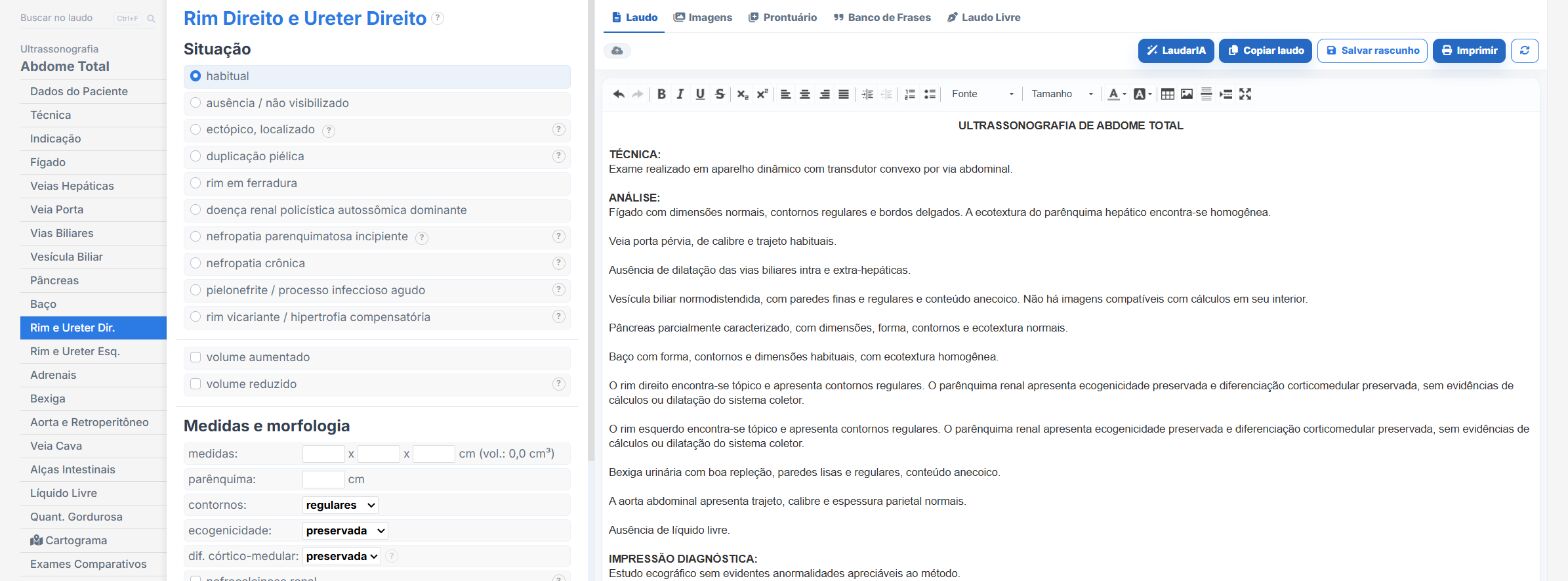Viewport: 1568px width, 581px height.
Task: Go to Rim e Ureter Esq. section
Action: [x=93, y=351]
